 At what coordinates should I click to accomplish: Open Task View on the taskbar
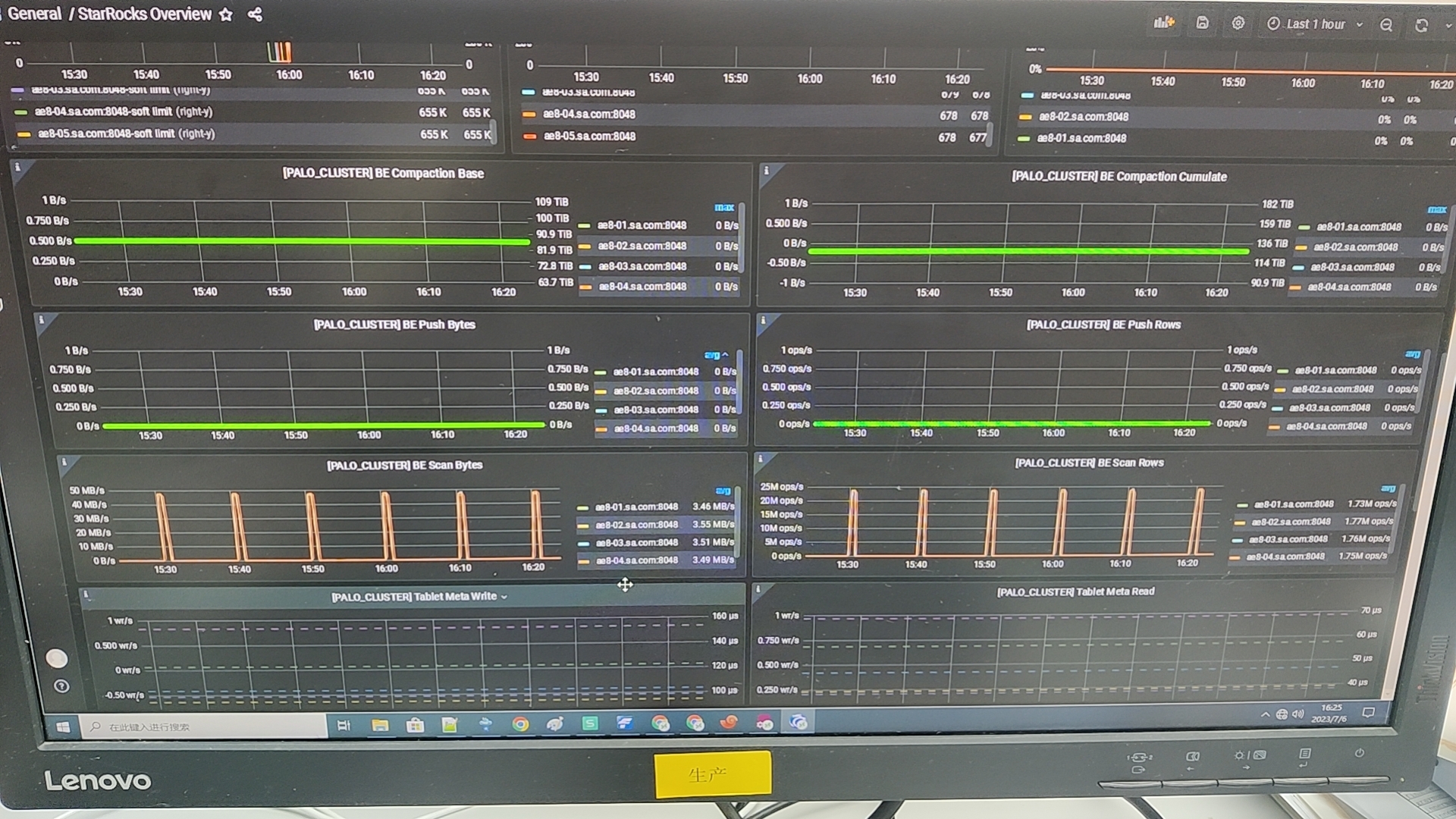(x=344, y=726)
